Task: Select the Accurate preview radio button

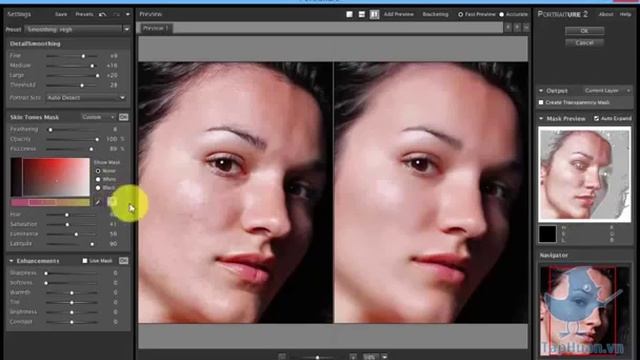Action: tap(502, 14)
